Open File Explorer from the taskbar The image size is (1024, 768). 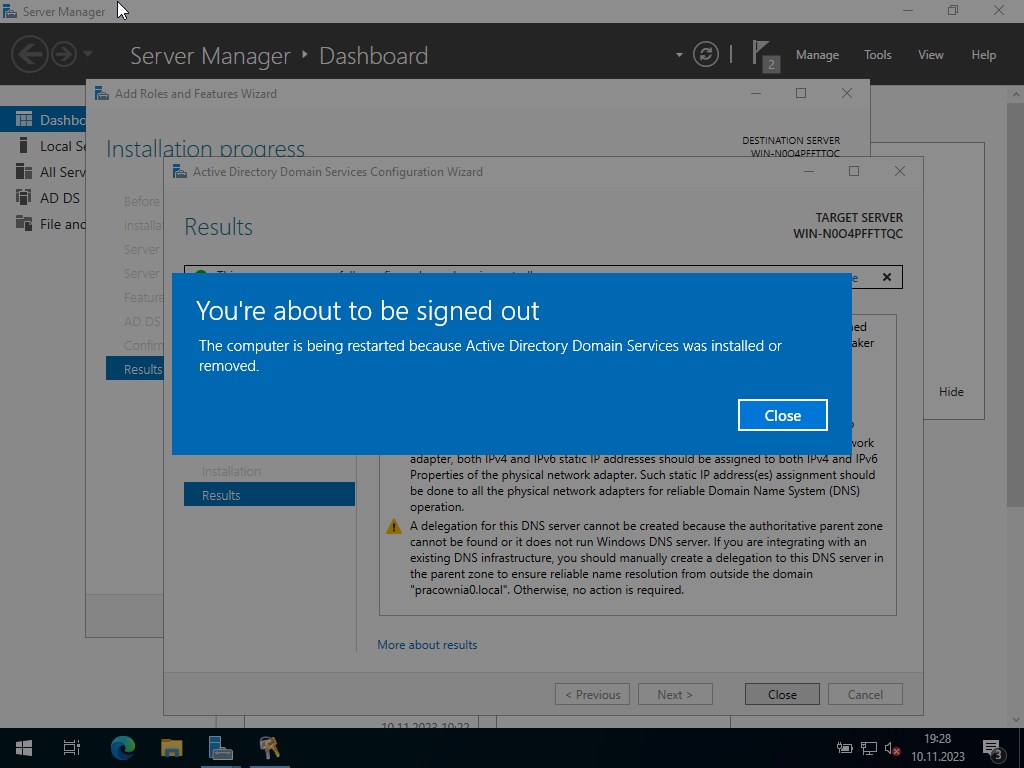pyautogui.click(x=172, y=748)
